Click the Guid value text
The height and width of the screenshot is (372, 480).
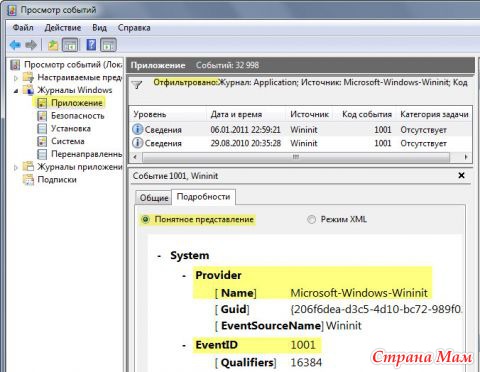376,310
